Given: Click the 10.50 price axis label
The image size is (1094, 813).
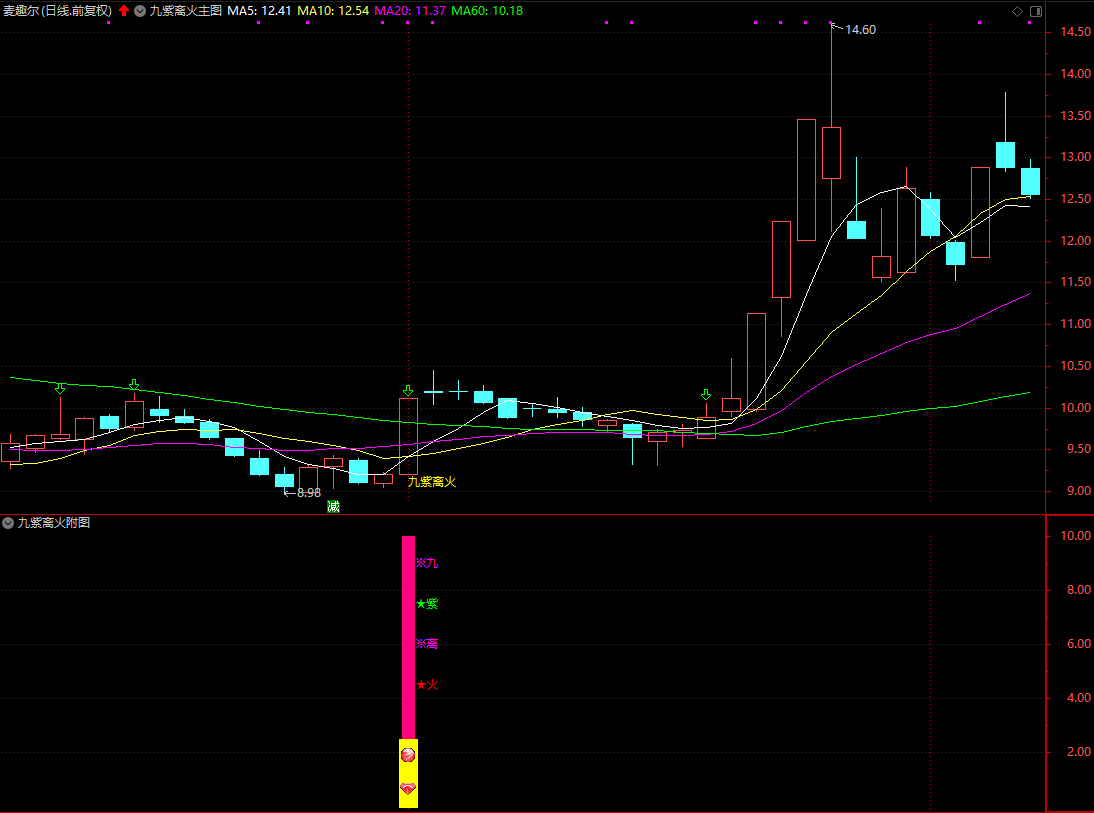Looking at the screenshot, I should tap(1075, 366).
